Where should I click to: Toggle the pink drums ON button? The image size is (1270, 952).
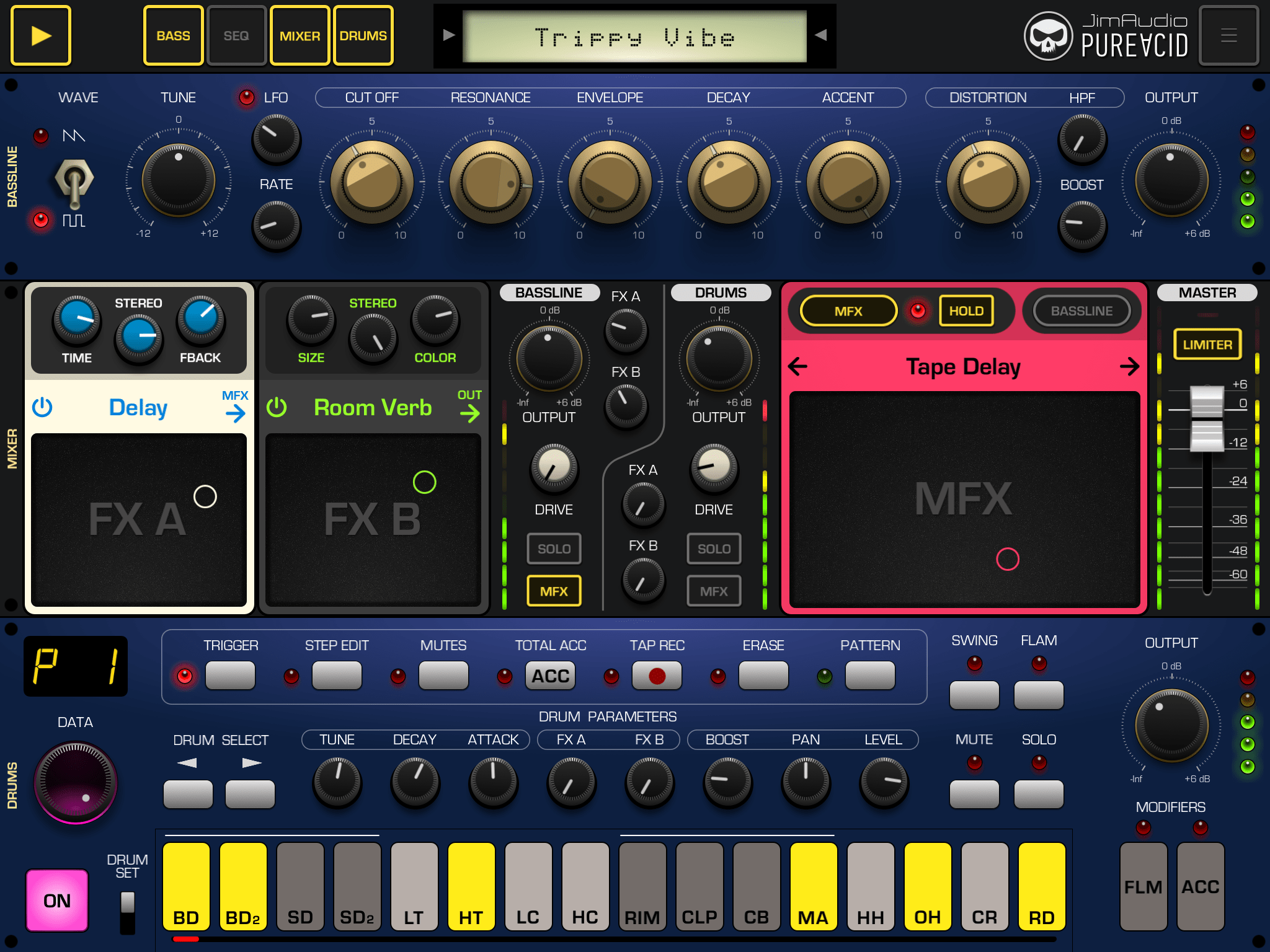coord(57,900)
